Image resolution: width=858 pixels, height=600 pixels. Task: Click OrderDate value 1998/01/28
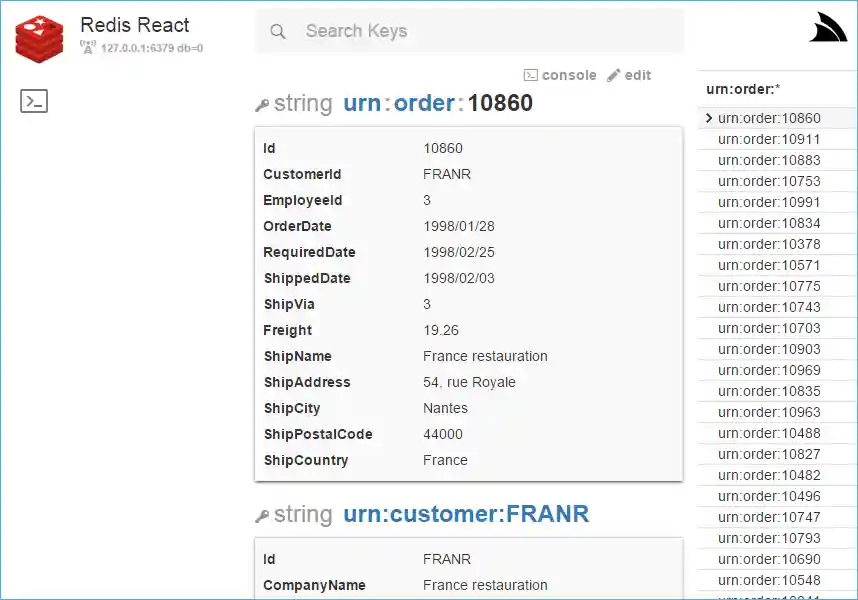click(459, 226)
